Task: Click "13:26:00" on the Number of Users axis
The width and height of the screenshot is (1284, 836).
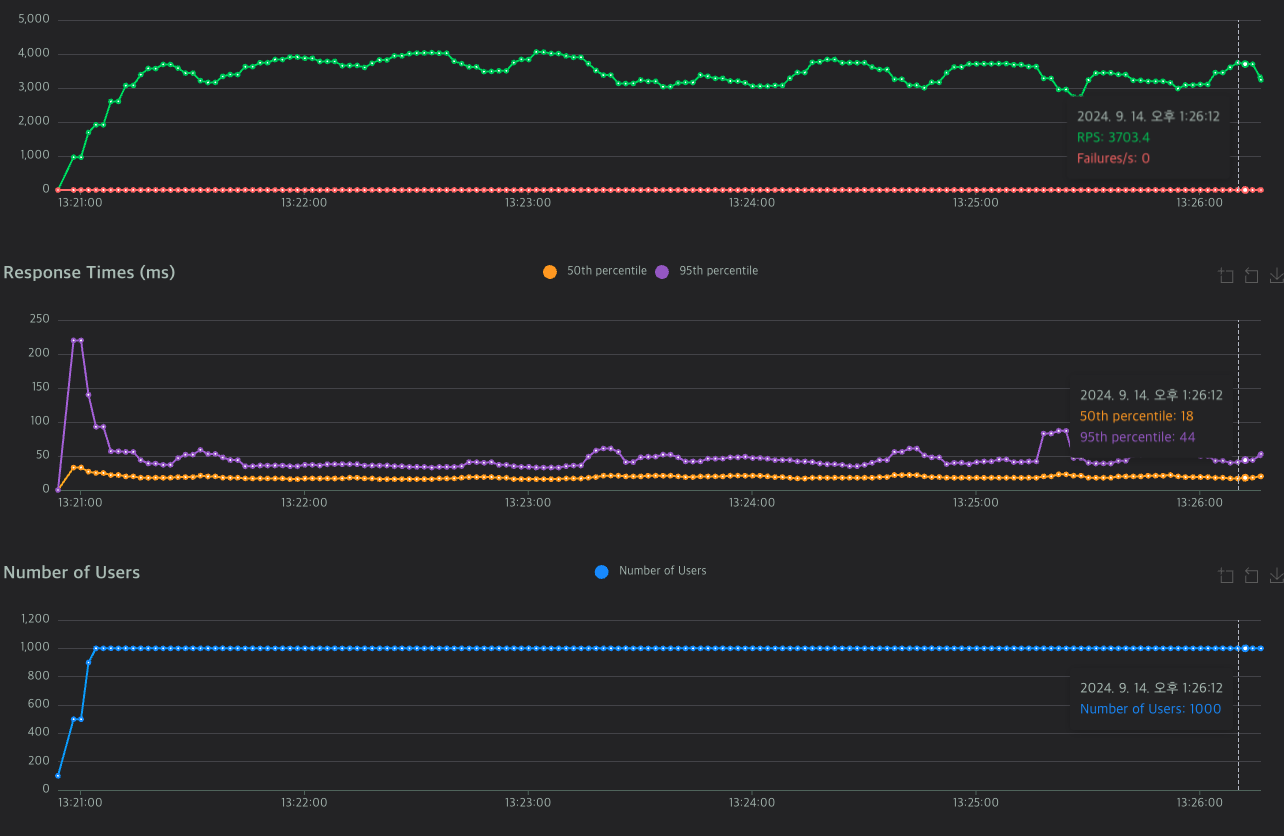Action: pyautogui.click(x=1200, y=803)
